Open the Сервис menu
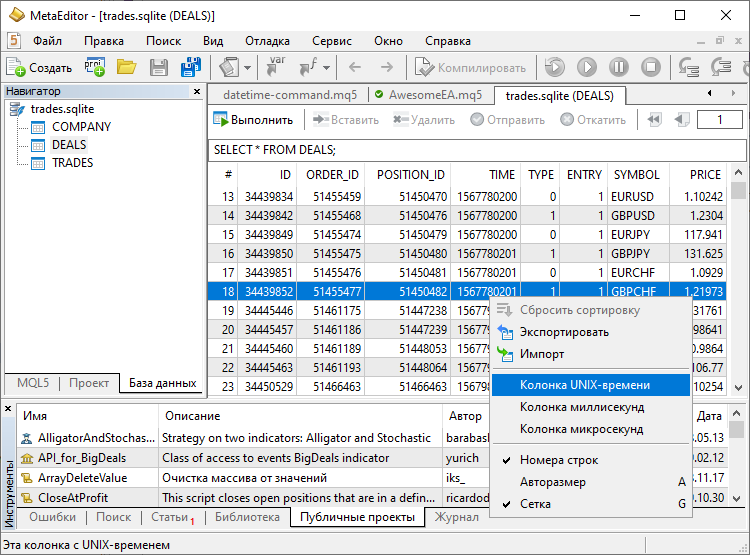 331,41
